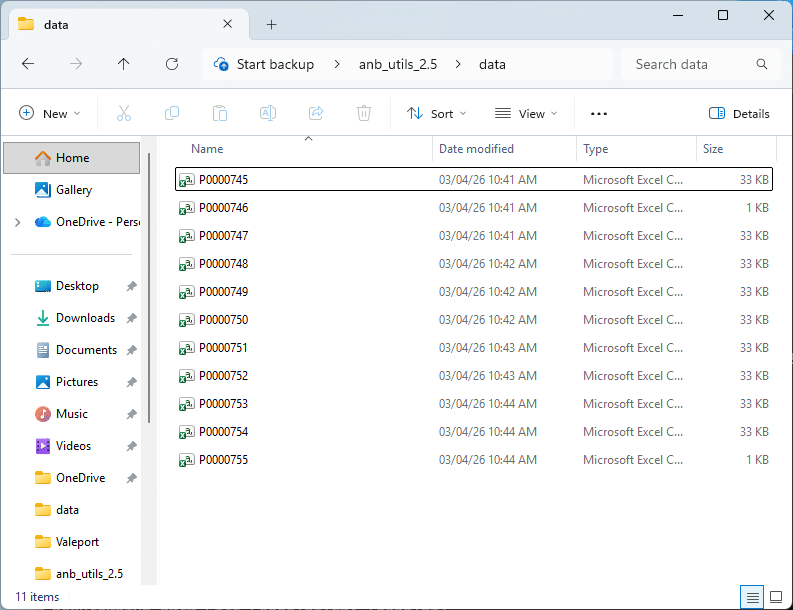Expand the OneDrive tree node
This screenshot has width=793, height=610.
17,222
